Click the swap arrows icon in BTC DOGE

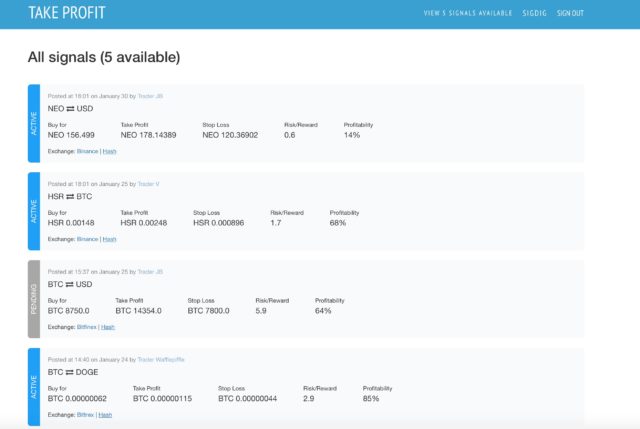(68, 371)
